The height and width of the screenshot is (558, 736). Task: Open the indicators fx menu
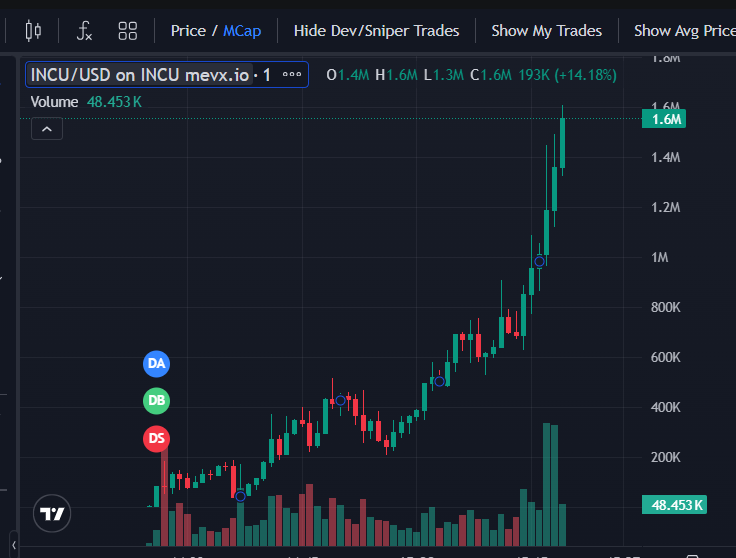click(x=84, y=31)
